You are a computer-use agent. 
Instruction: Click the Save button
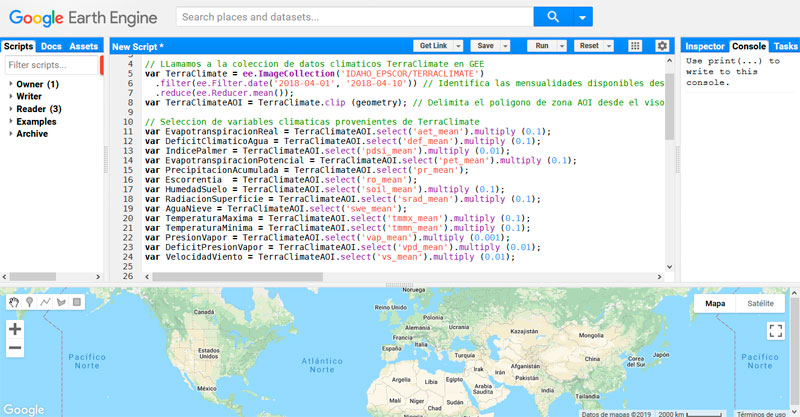pyautogui.click(x=485, y=46)
